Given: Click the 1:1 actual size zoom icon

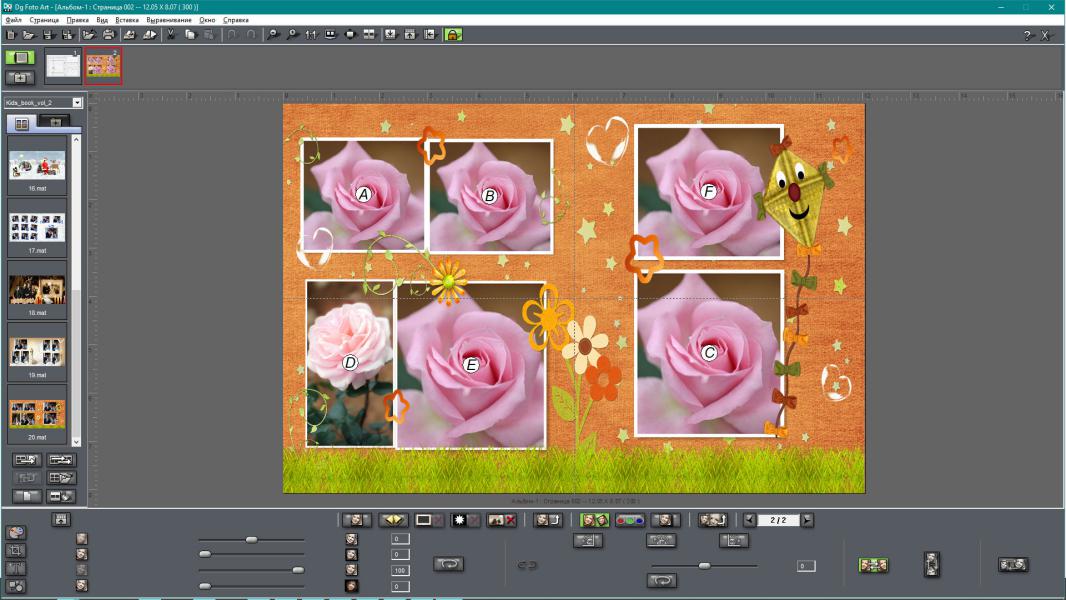Looking at the screenshot, I should point(310,34).
